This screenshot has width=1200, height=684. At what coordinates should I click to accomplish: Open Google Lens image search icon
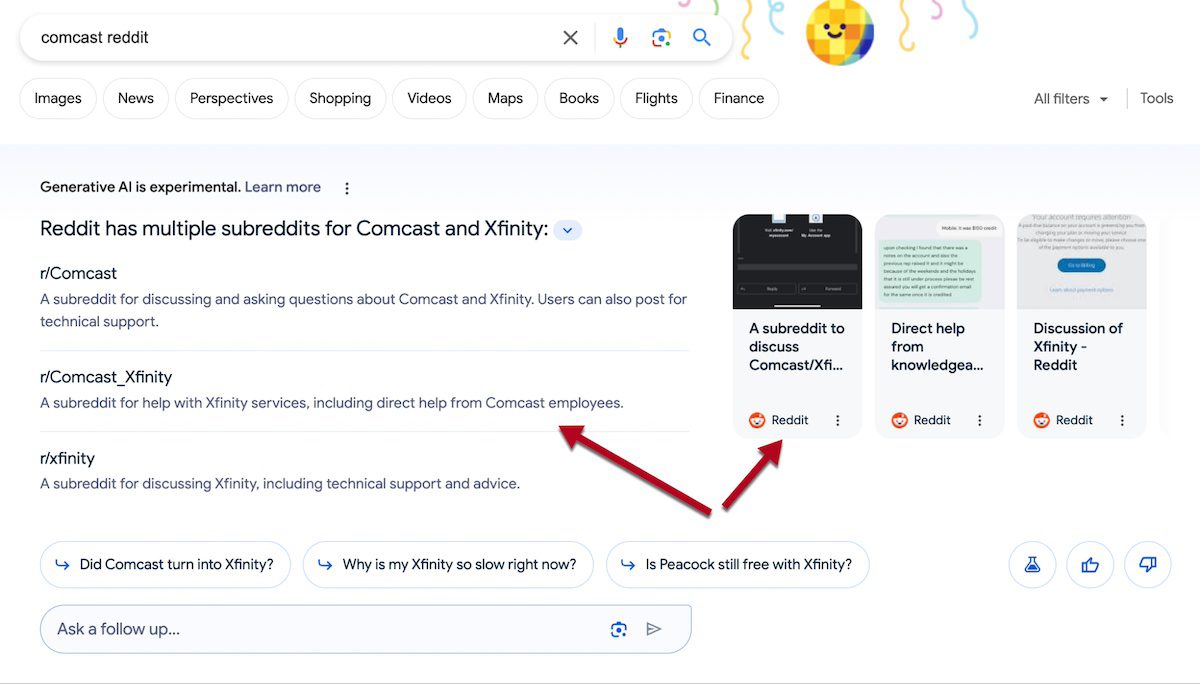(x=661, y=38)
